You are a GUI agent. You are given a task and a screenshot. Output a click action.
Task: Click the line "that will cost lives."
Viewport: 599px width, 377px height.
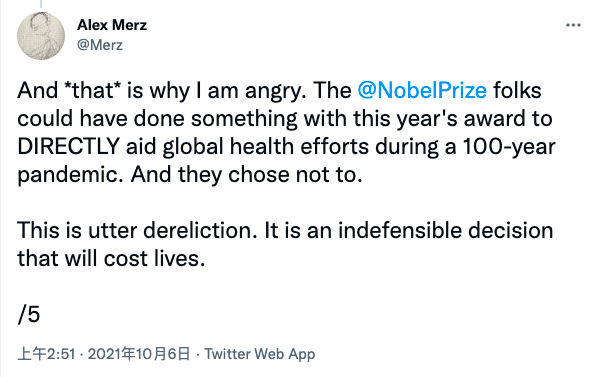[x=111, y=259]
